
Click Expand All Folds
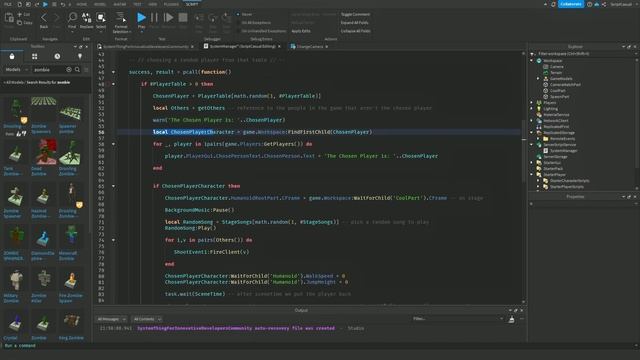coord(354,23)
